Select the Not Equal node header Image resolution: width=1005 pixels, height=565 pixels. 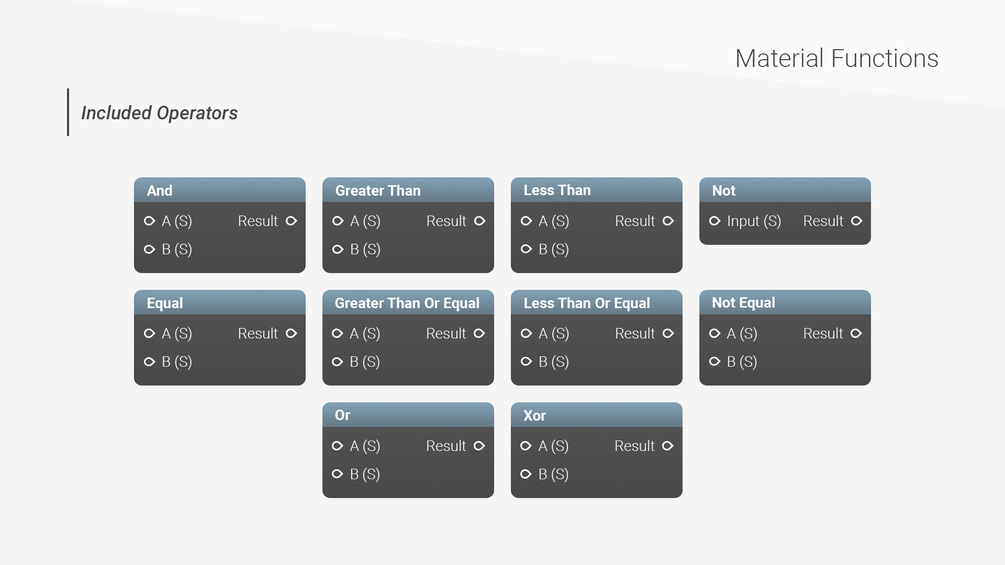click(x=785, y=302)
